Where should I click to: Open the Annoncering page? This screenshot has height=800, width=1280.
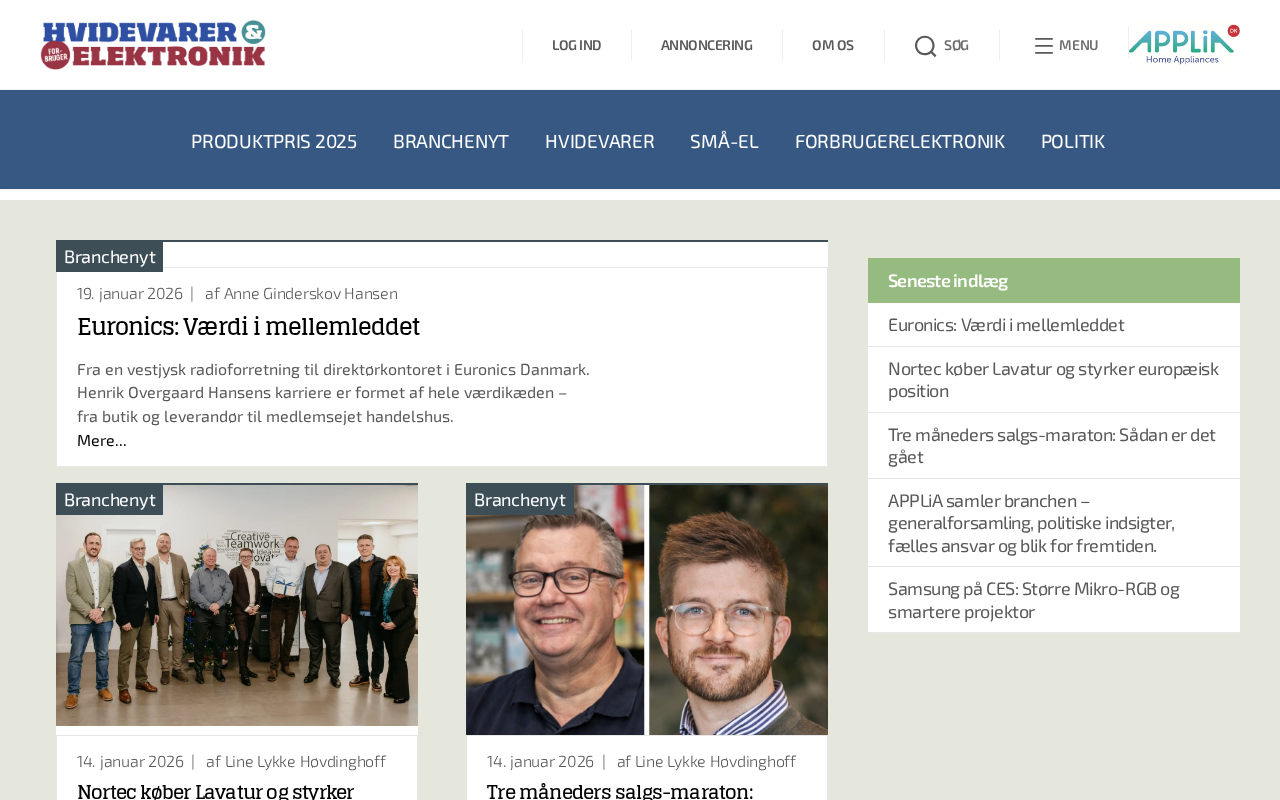tap(707, 45)
